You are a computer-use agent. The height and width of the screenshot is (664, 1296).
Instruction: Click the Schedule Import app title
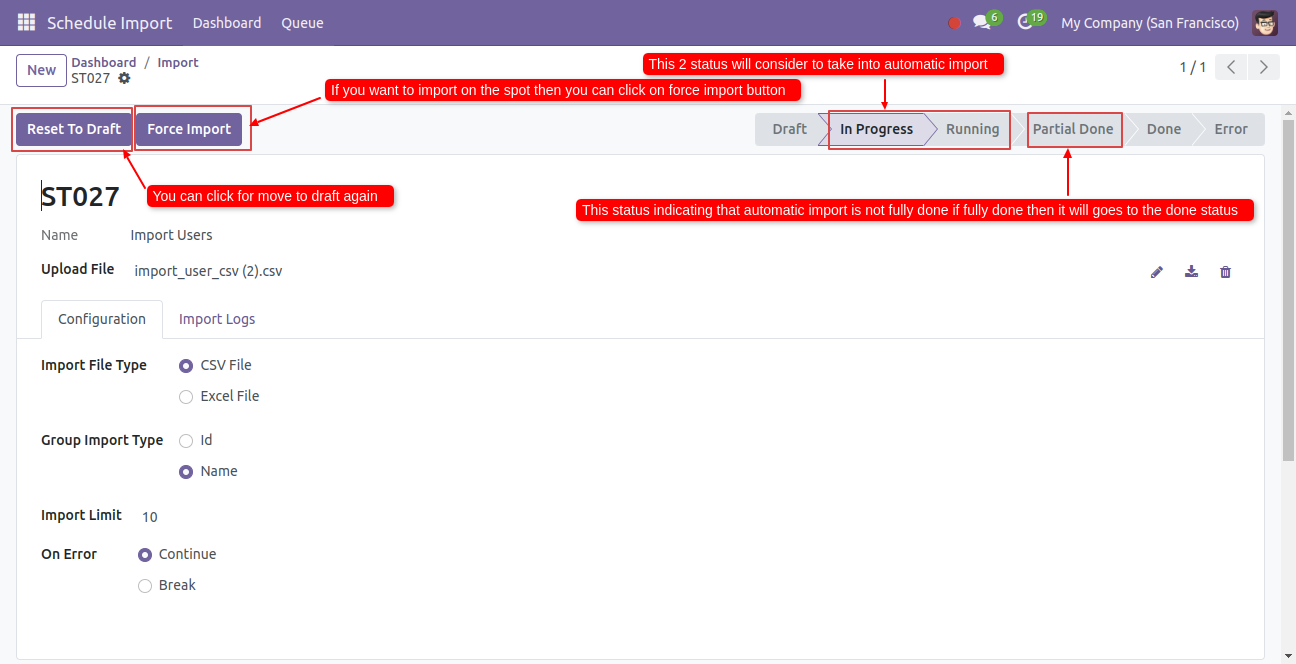coord(110,22)
